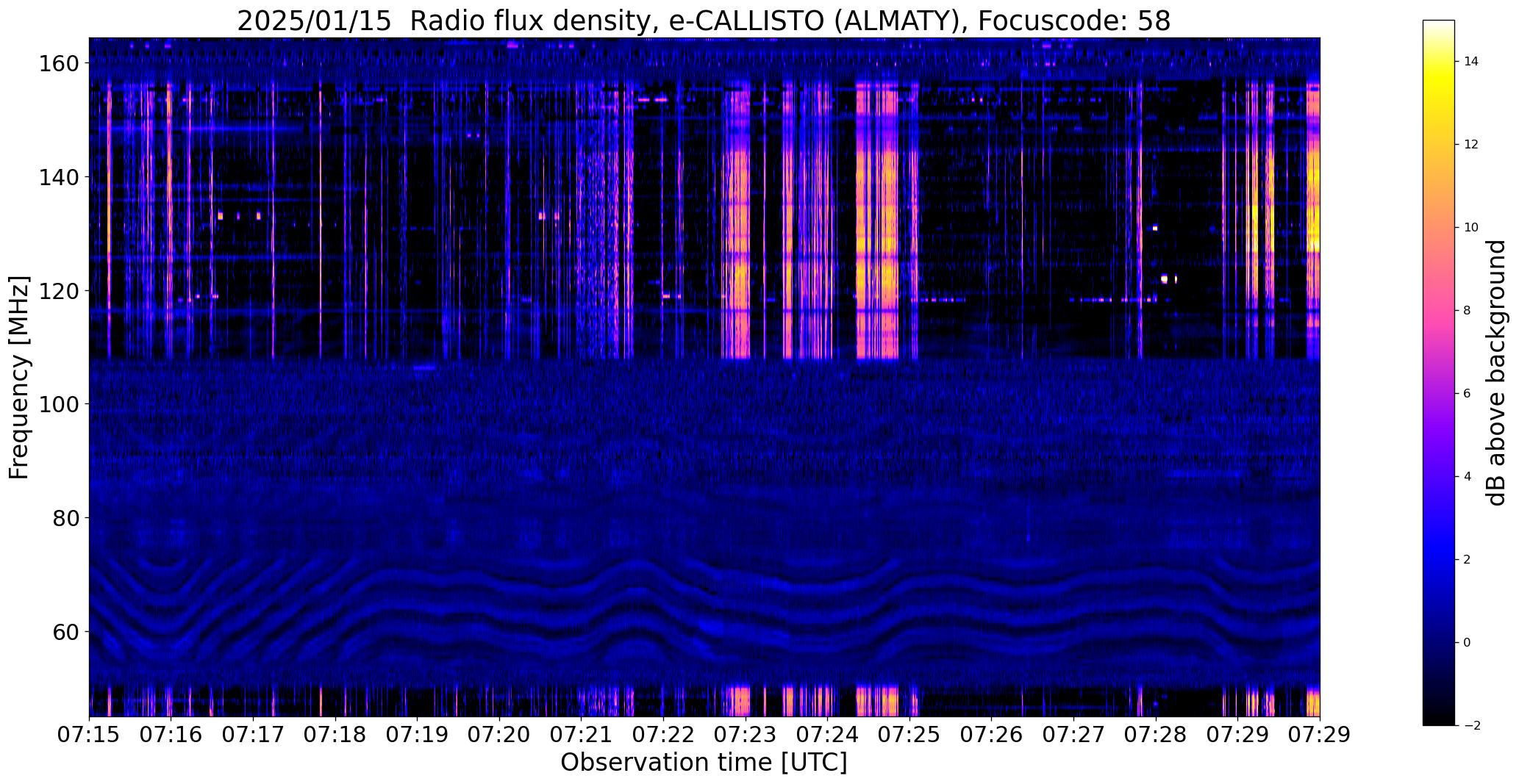Click the 07:20 time tick label
The height and width of the screenshot is (784, 1519).
tap(499, 735)
